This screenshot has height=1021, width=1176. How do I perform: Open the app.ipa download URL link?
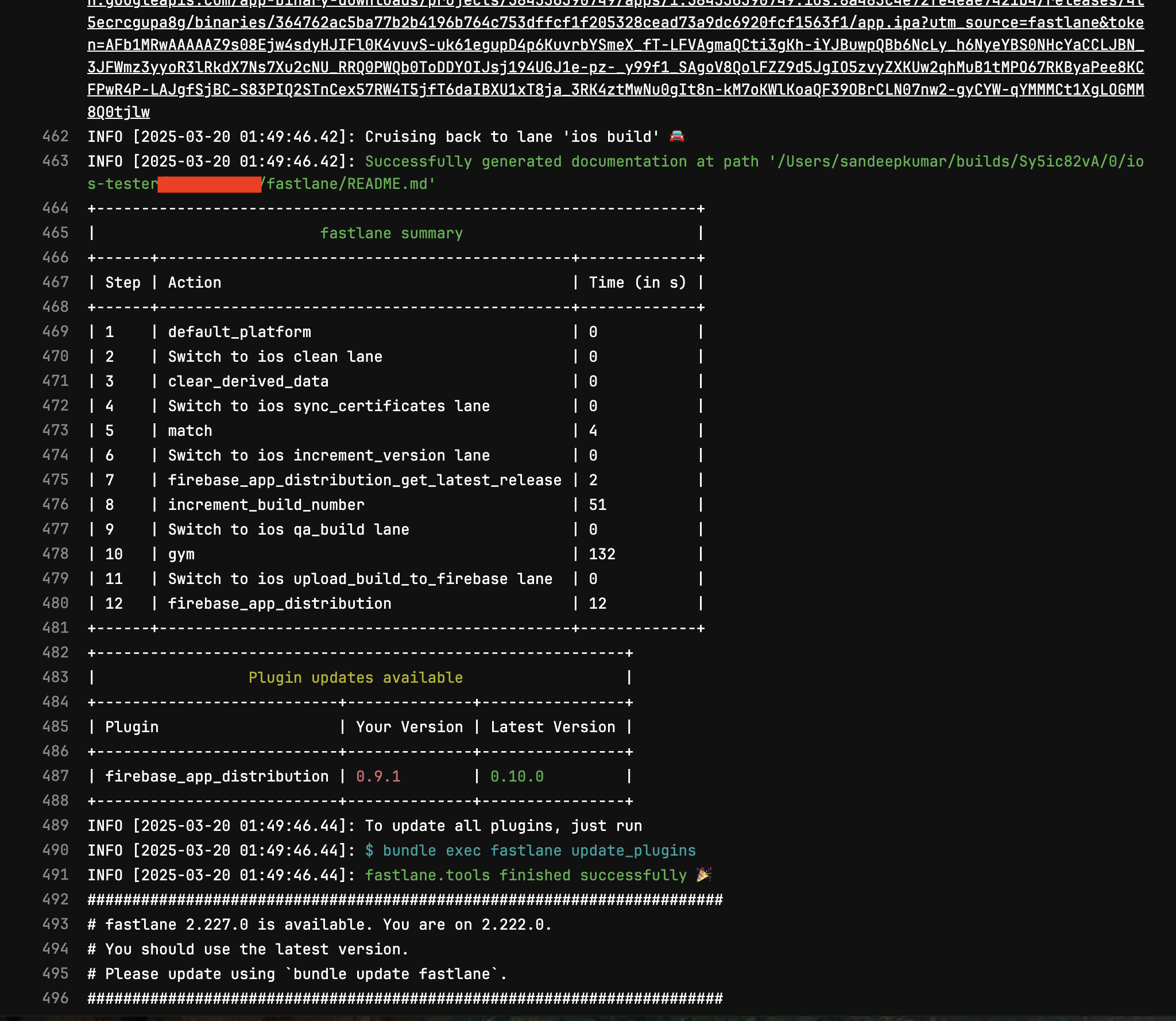point(616,56)
